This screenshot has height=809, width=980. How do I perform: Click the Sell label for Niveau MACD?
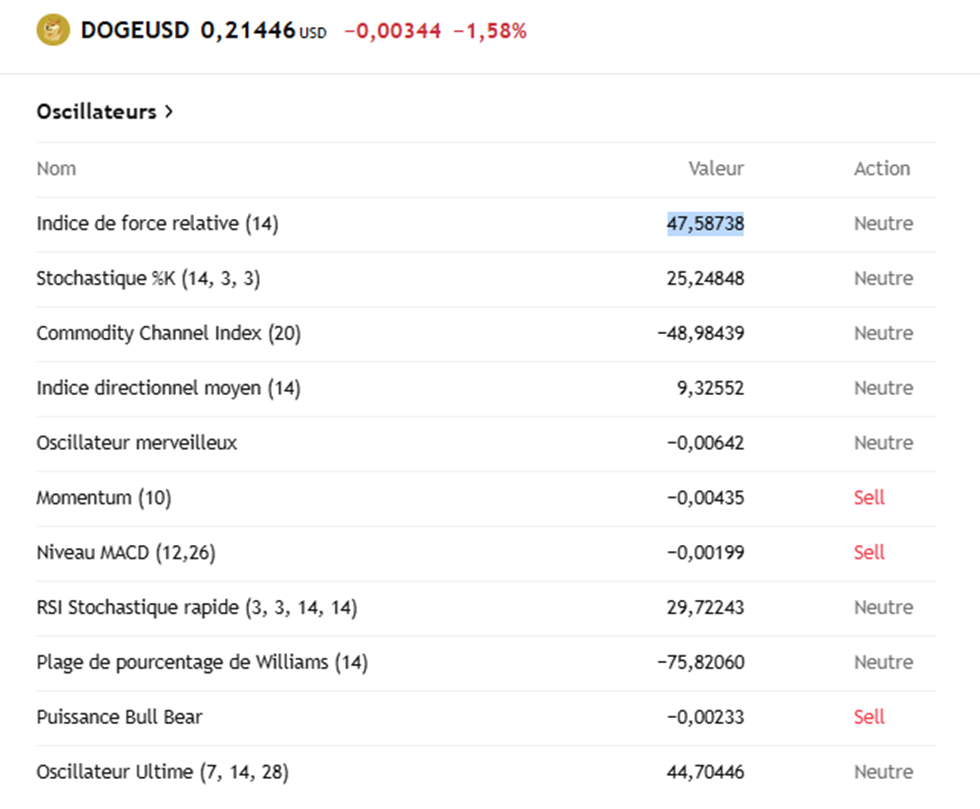click(869, 553)
